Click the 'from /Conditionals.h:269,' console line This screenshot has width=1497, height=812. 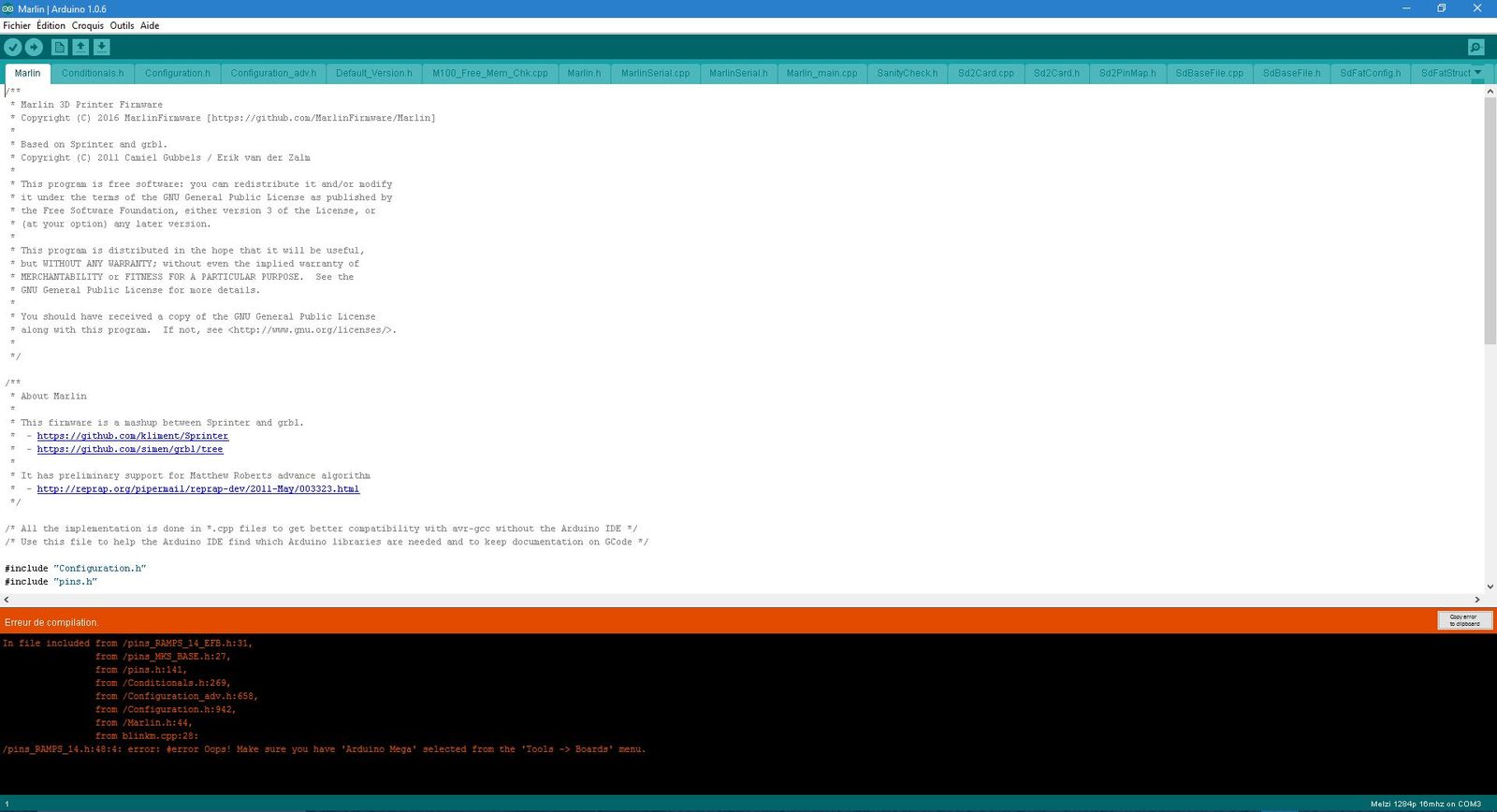[163, 683]
